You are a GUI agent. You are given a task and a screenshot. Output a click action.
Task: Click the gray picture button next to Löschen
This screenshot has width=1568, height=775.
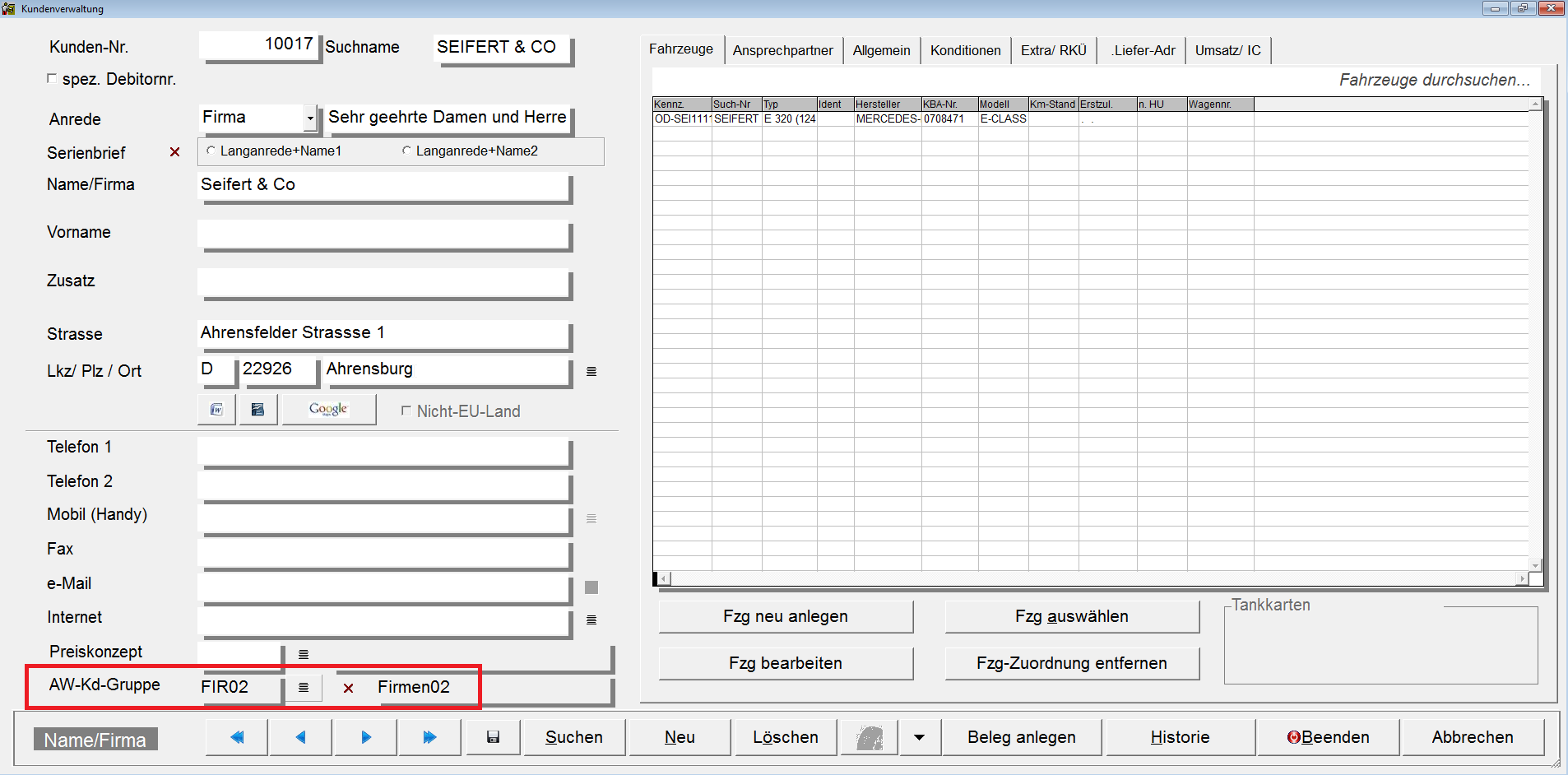point(869,737)
